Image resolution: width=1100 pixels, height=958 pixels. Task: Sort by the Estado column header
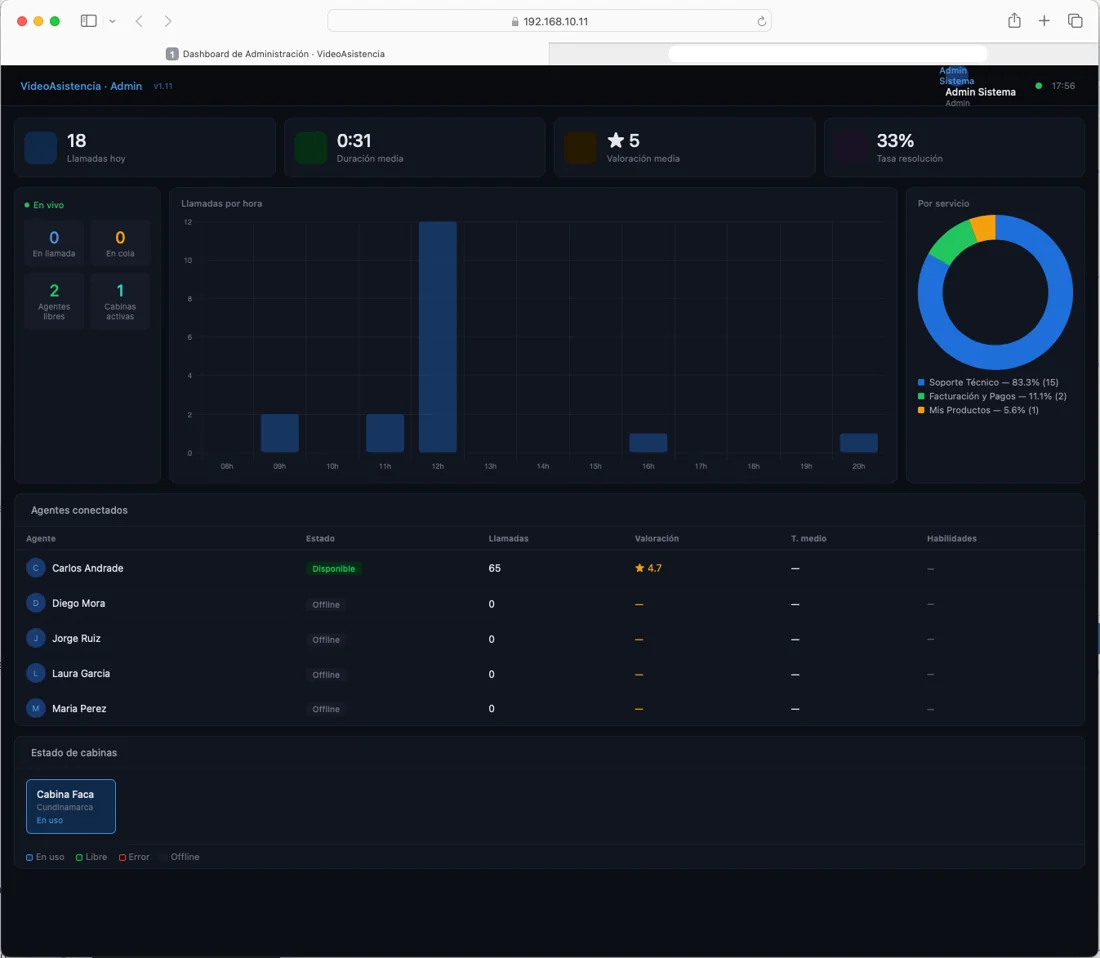(x=320, y=539)
